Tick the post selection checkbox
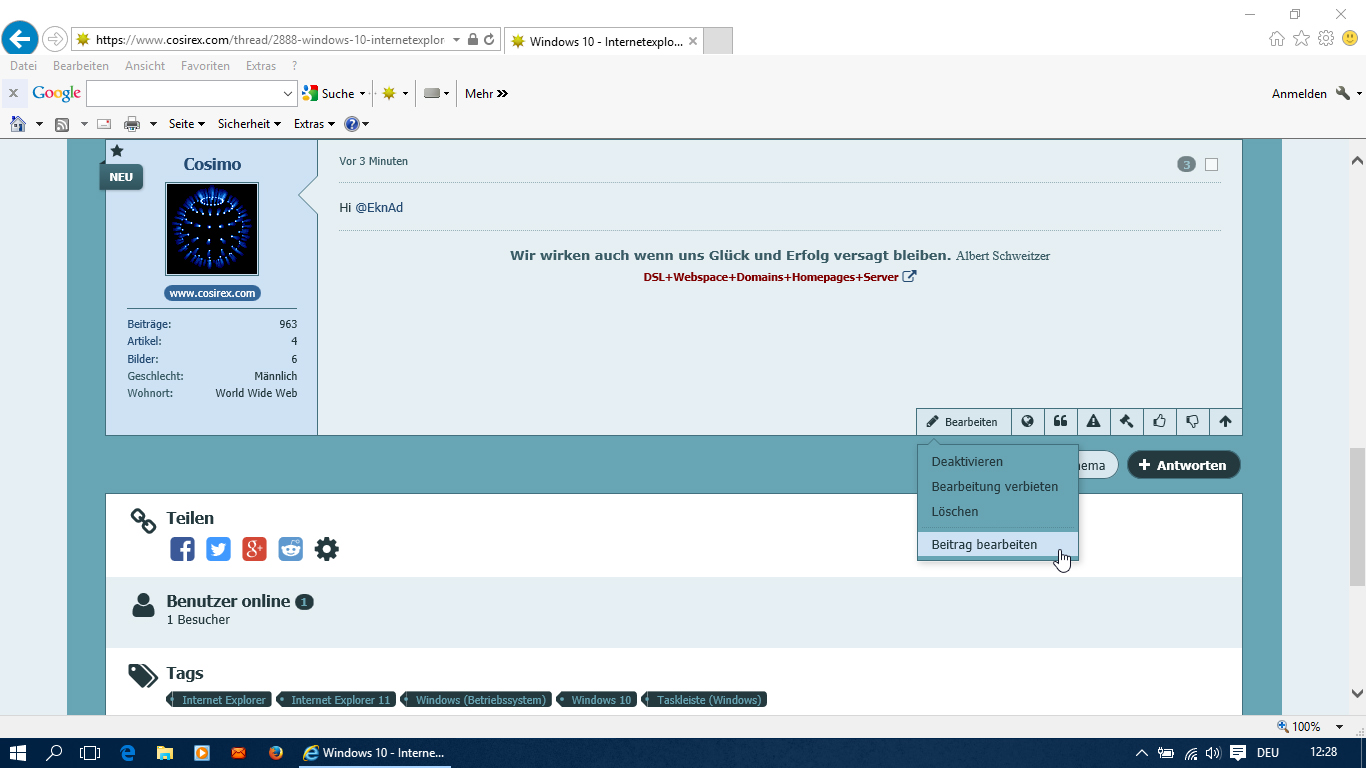The height and width of the screenshot is (768, 1366). click(1211, 164)
